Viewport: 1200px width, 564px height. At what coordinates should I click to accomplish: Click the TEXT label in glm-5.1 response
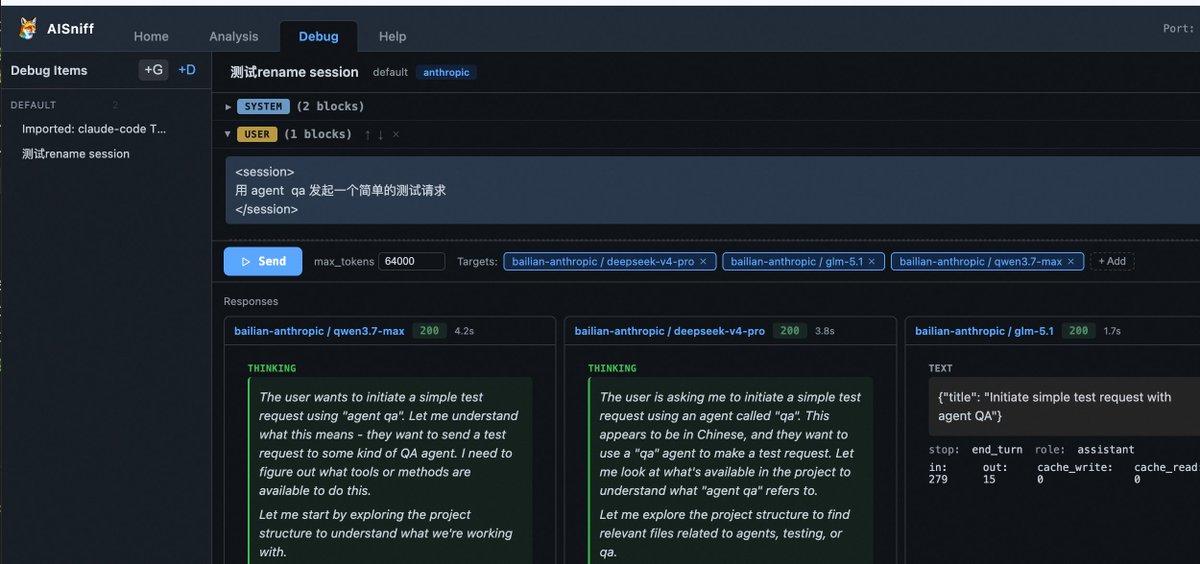coord(940,369)
